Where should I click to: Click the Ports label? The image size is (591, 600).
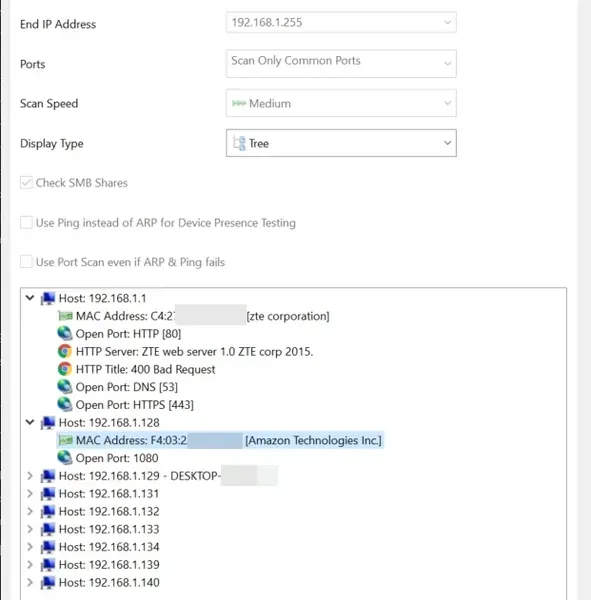(33, 64)
